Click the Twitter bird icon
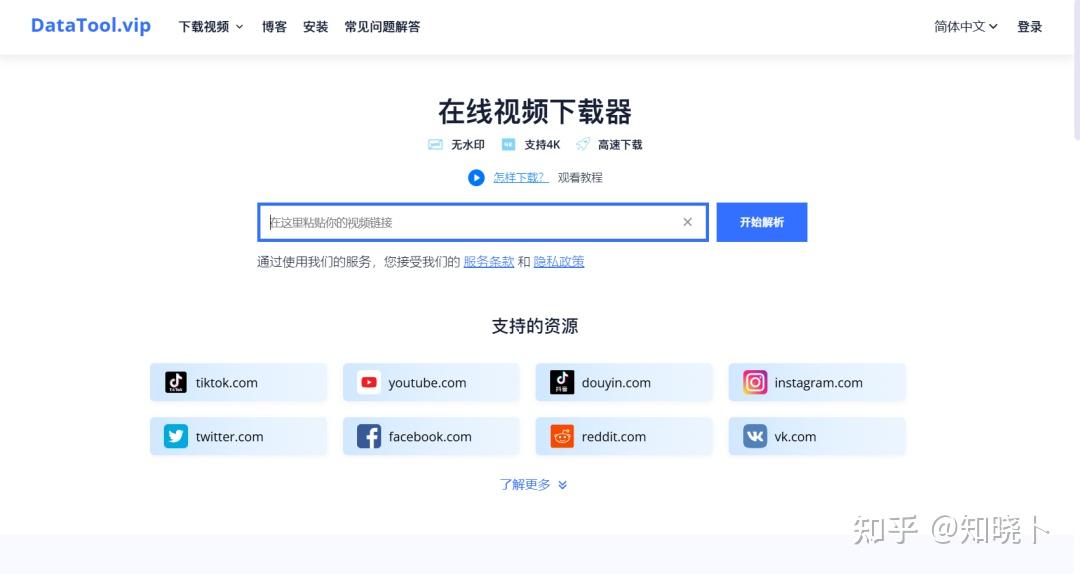 tap(176, 436)
